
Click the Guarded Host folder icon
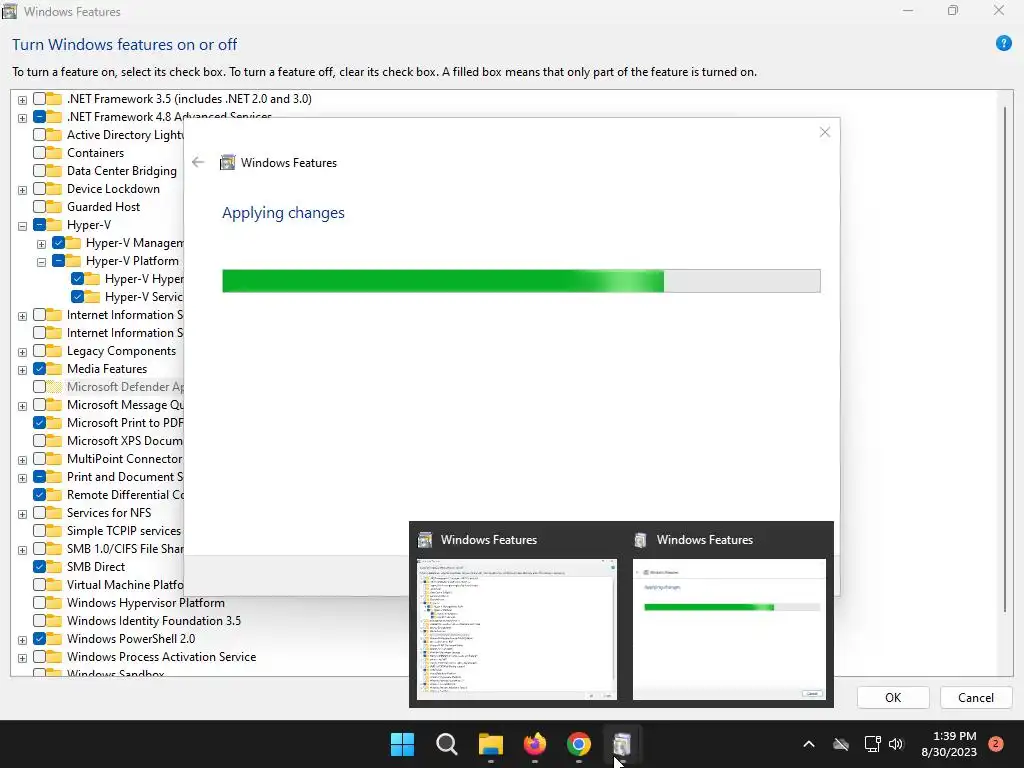(54, 206)
